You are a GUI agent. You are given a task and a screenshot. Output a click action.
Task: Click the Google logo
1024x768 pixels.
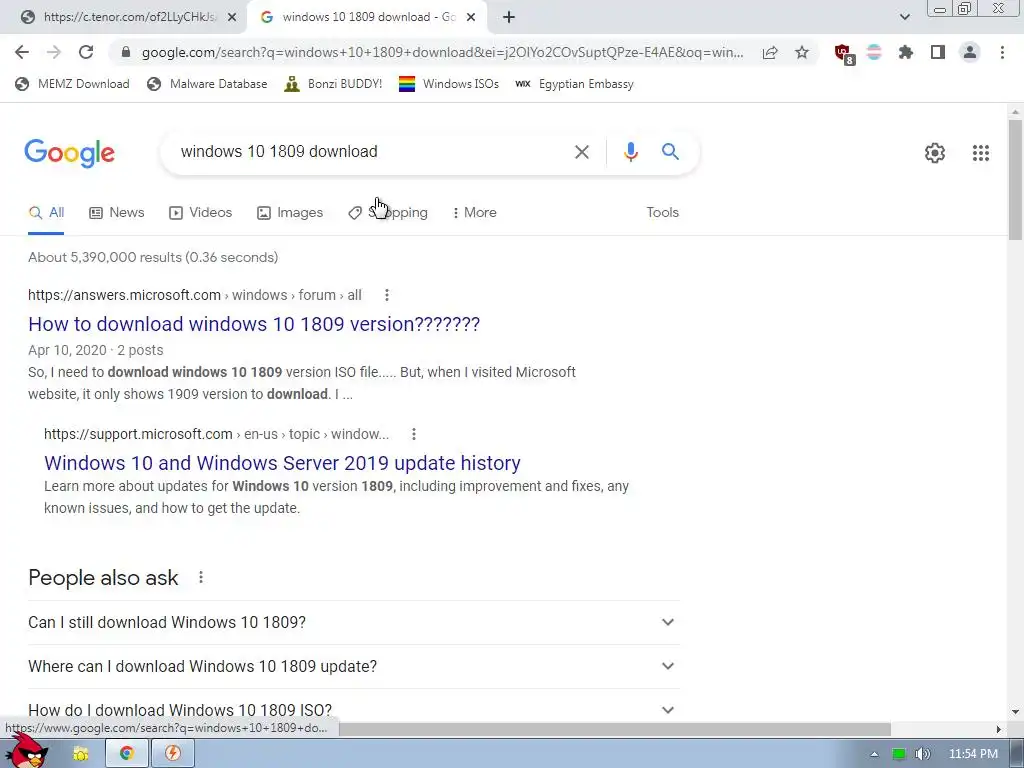tap(69, 153)
